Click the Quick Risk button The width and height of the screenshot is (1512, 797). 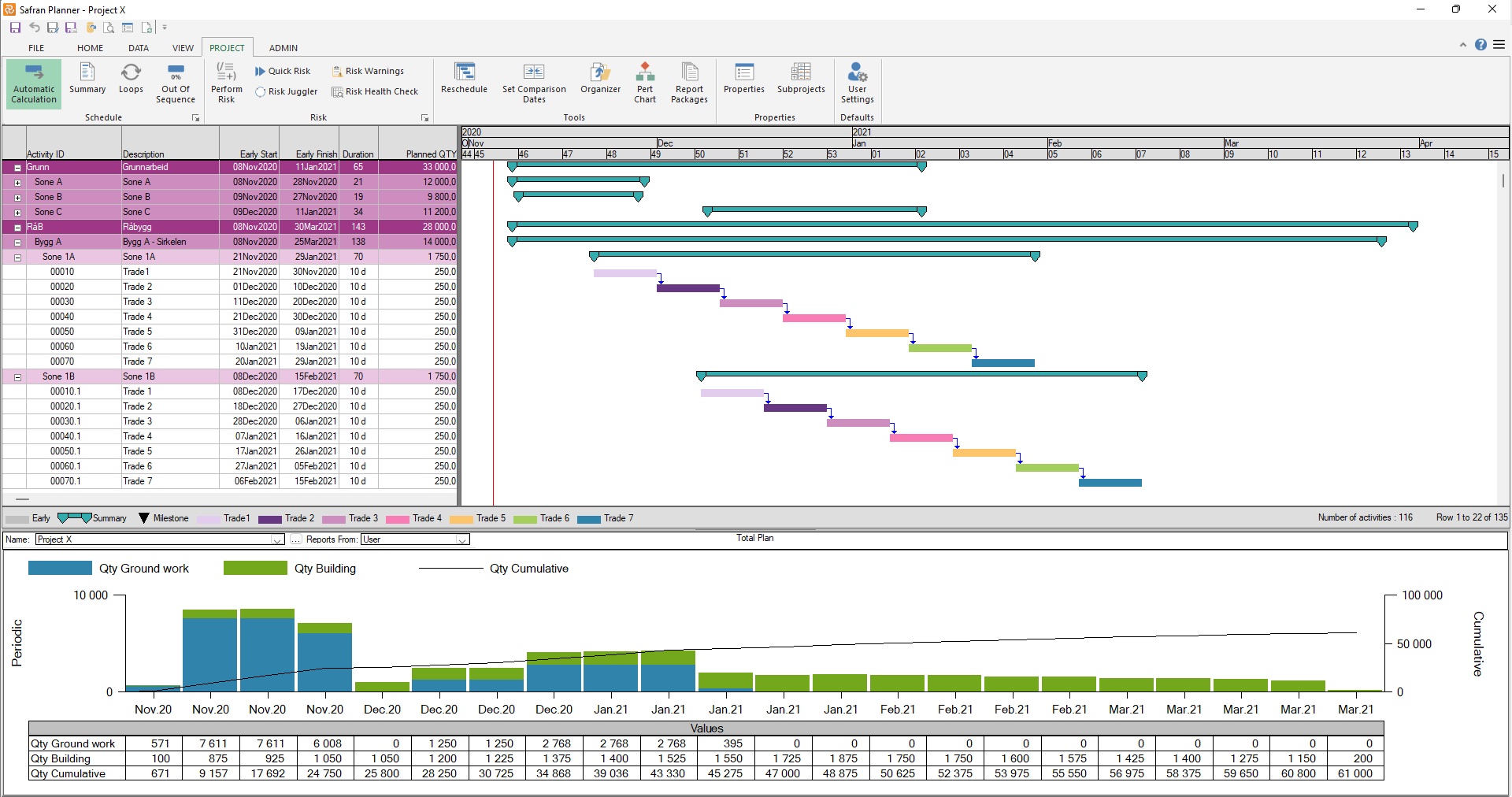tap(283, 71)
